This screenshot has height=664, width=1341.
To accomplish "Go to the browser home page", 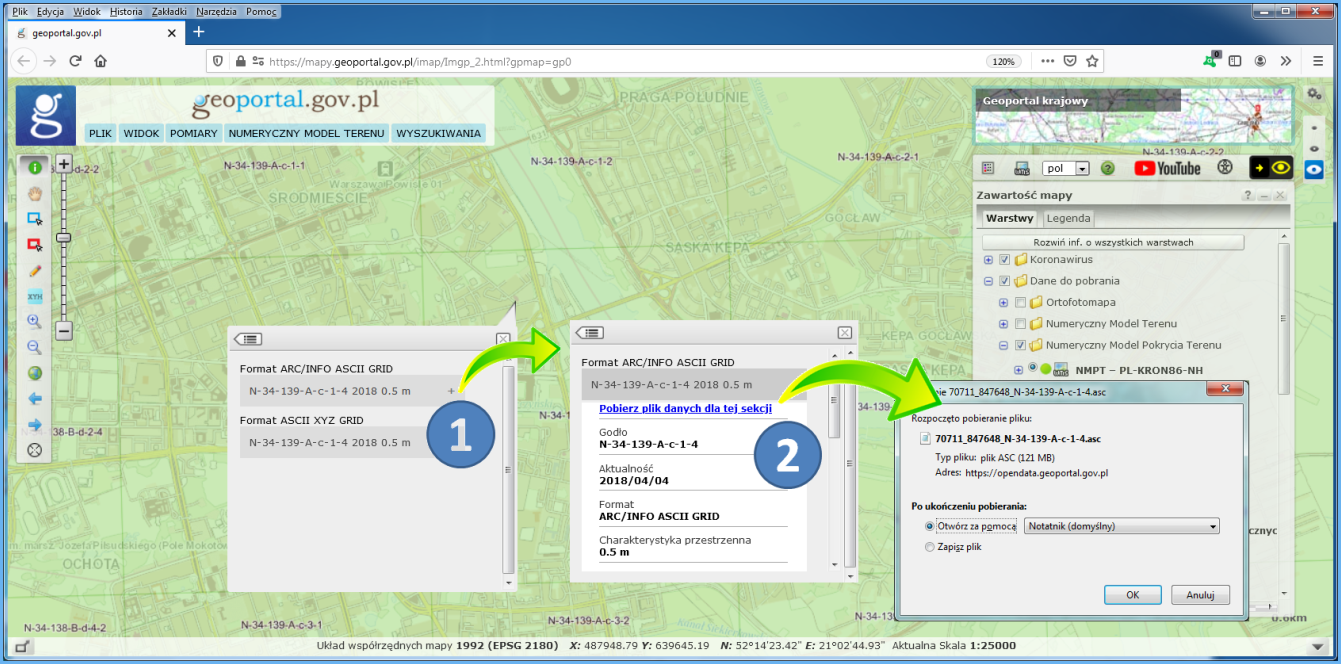I will coord(100,61).
